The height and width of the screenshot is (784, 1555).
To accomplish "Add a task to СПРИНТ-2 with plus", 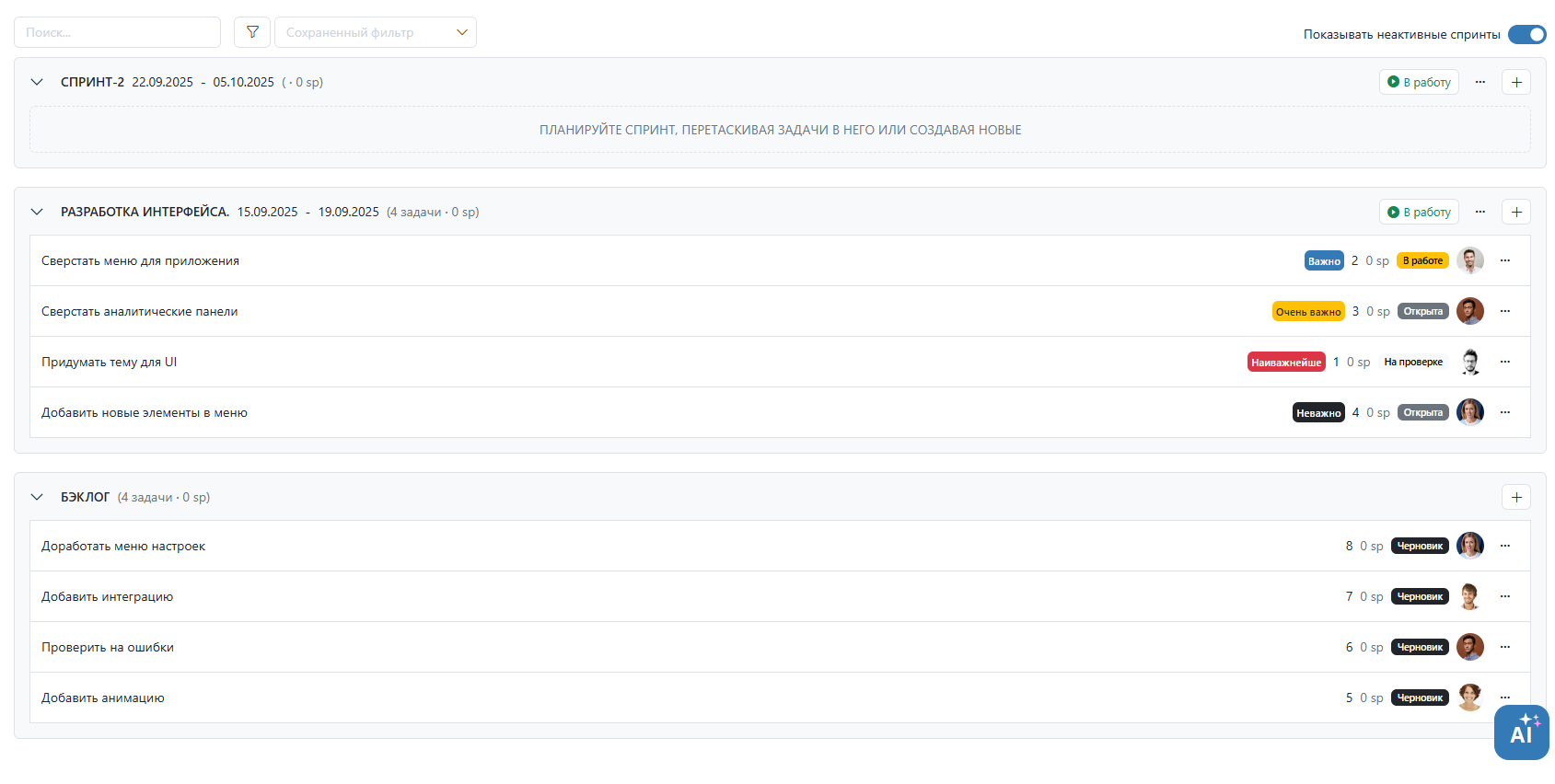I will [1516, 82].
